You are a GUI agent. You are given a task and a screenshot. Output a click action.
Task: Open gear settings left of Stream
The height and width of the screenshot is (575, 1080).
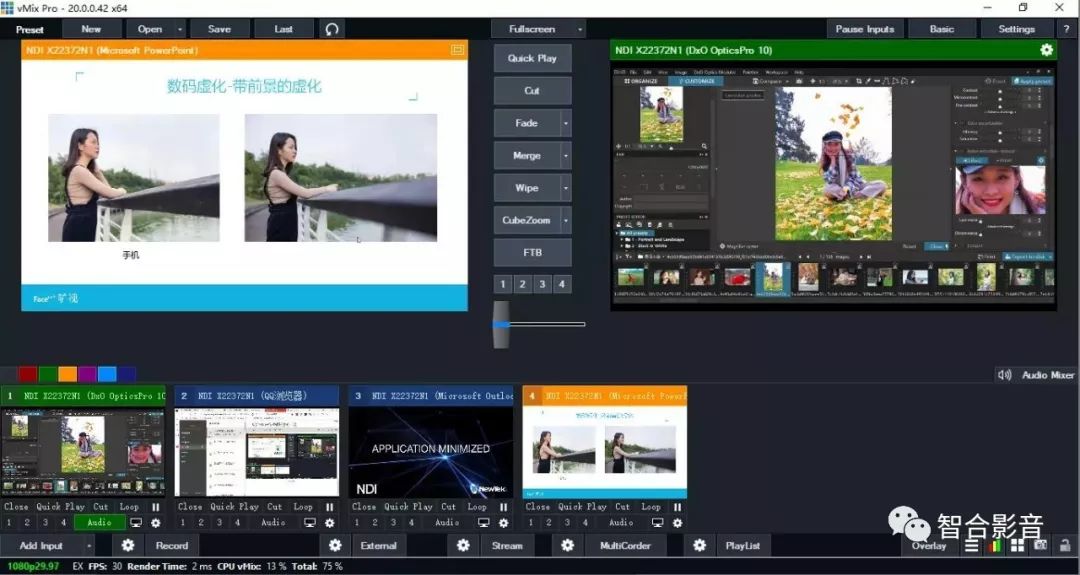point(464,545)
